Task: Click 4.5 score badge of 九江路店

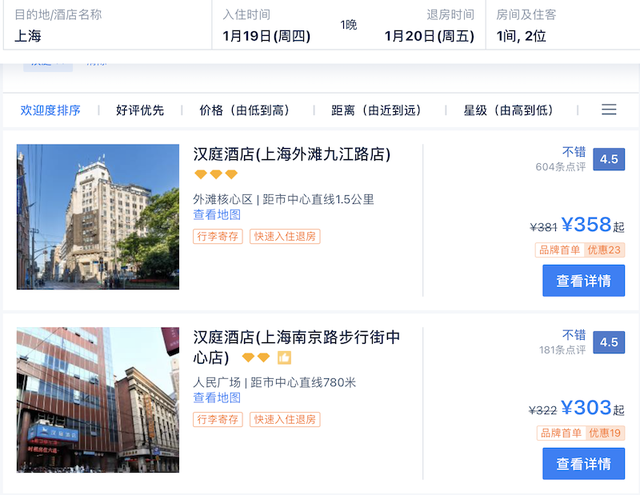Action: (609, 159)
